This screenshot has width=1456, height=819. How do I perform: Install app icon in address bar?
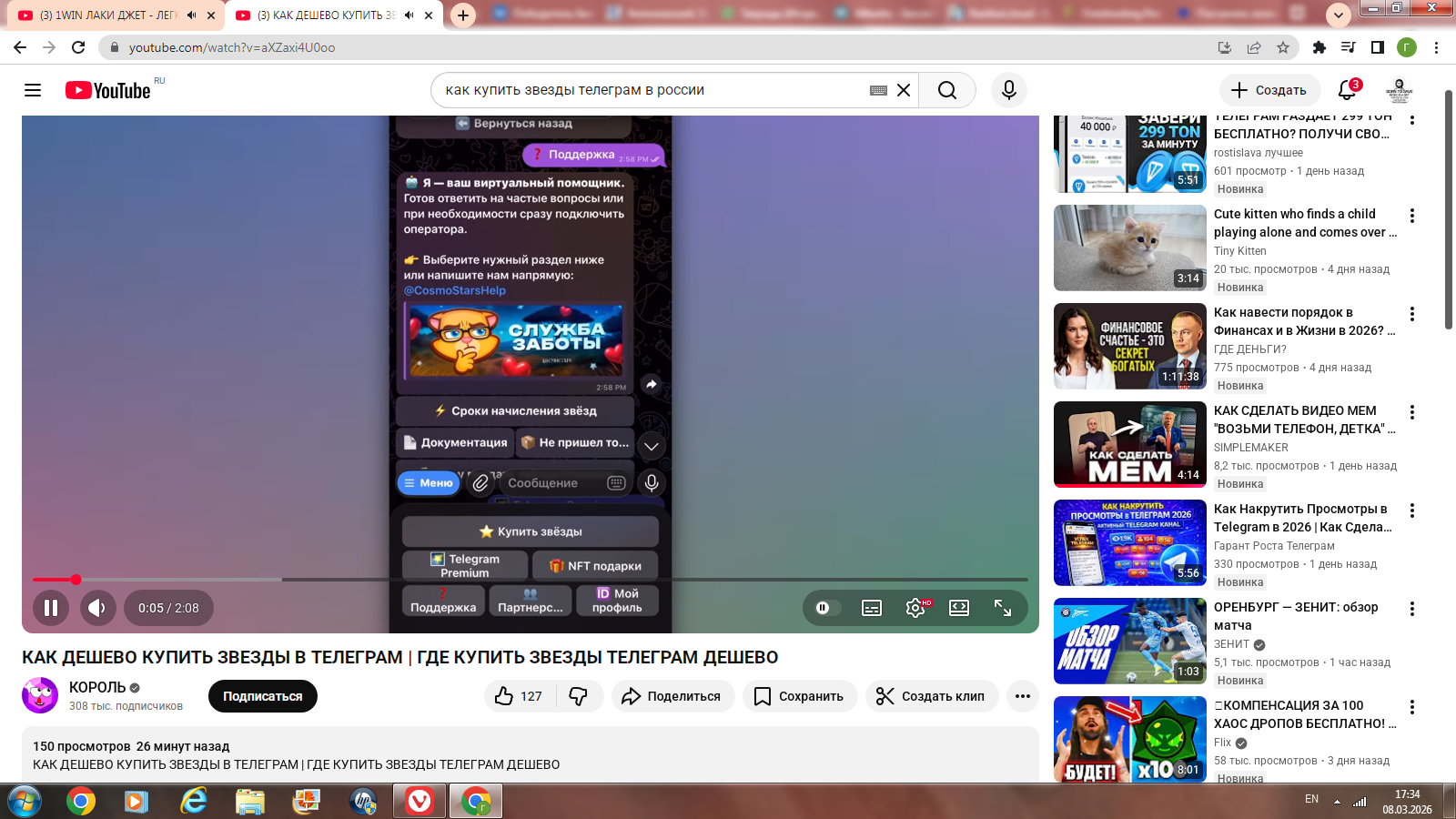pyautogui.click(x=1225, y=47)
